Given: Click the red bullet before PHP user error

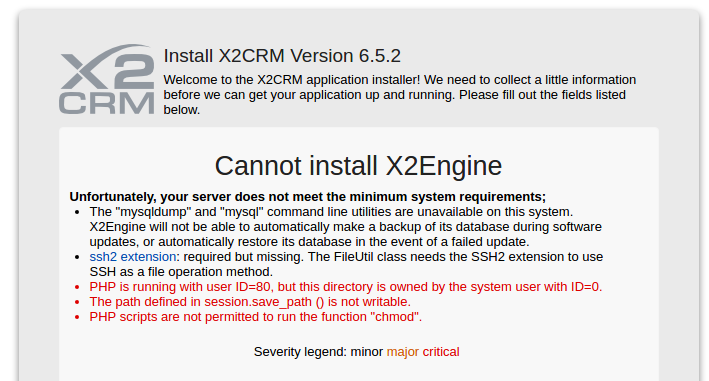Looking at the screenshot, I should (x=77, y=287).
